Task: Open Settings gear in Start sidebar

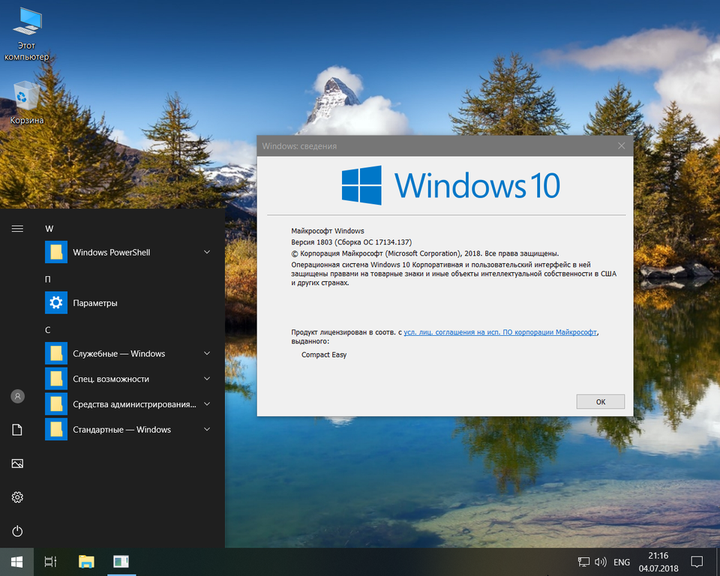Action: pos(17,497)
